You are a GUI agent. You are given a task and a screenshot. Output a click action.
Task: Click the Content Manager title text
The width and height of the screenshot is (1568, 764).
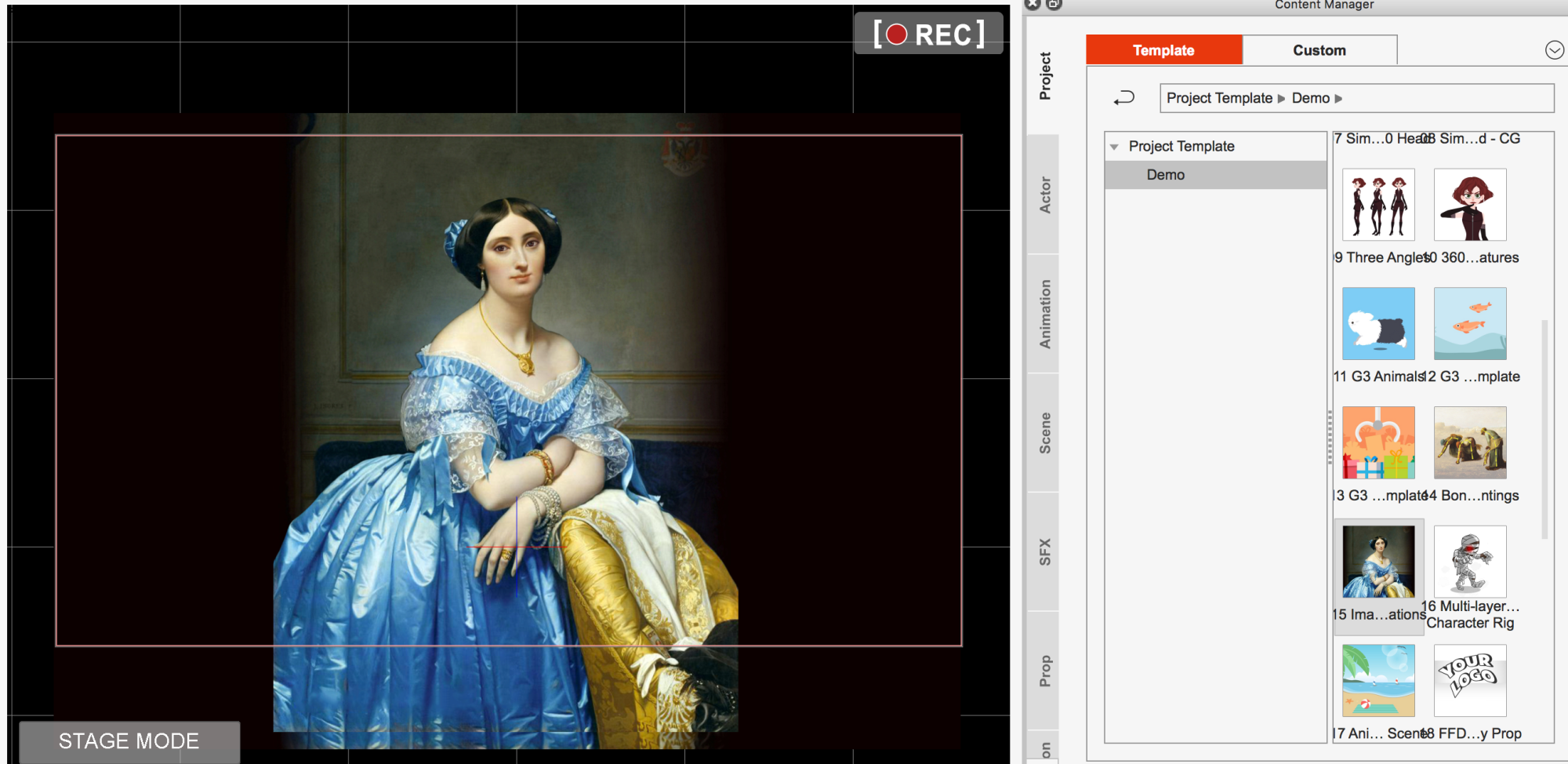(1324, 5)
